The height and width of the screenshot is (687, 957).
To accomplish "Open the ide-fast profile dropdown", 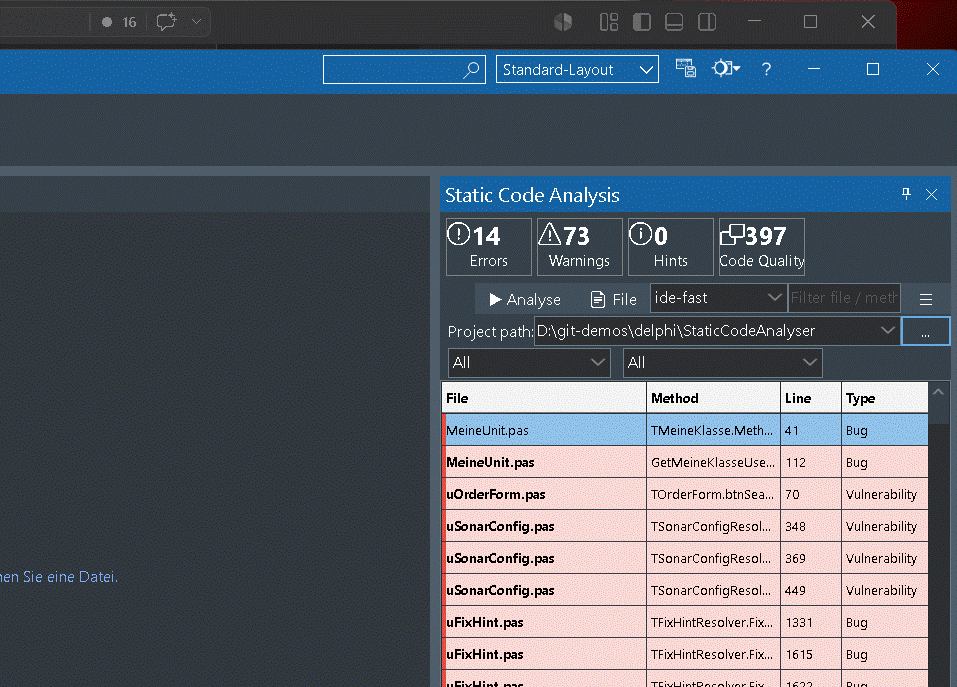I will [718, 298].
